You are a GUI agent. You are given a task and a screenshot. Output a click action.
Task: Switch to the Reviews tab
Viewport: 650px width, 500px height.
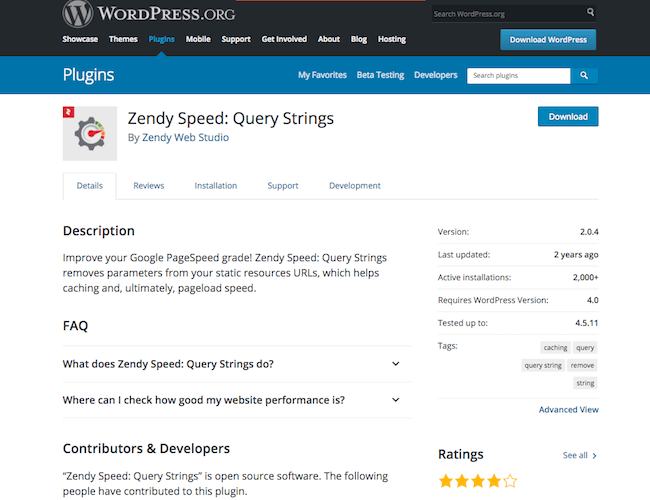point(149,186)
